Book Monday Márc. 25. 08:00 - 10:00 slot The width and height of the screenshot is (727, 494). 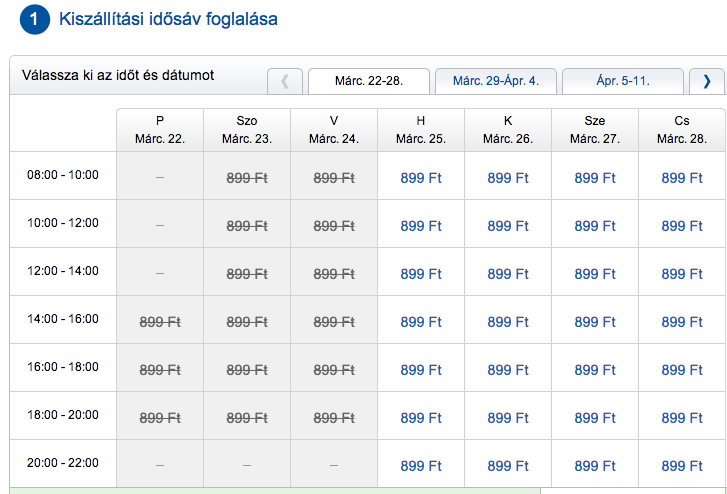tap(421, 178)
